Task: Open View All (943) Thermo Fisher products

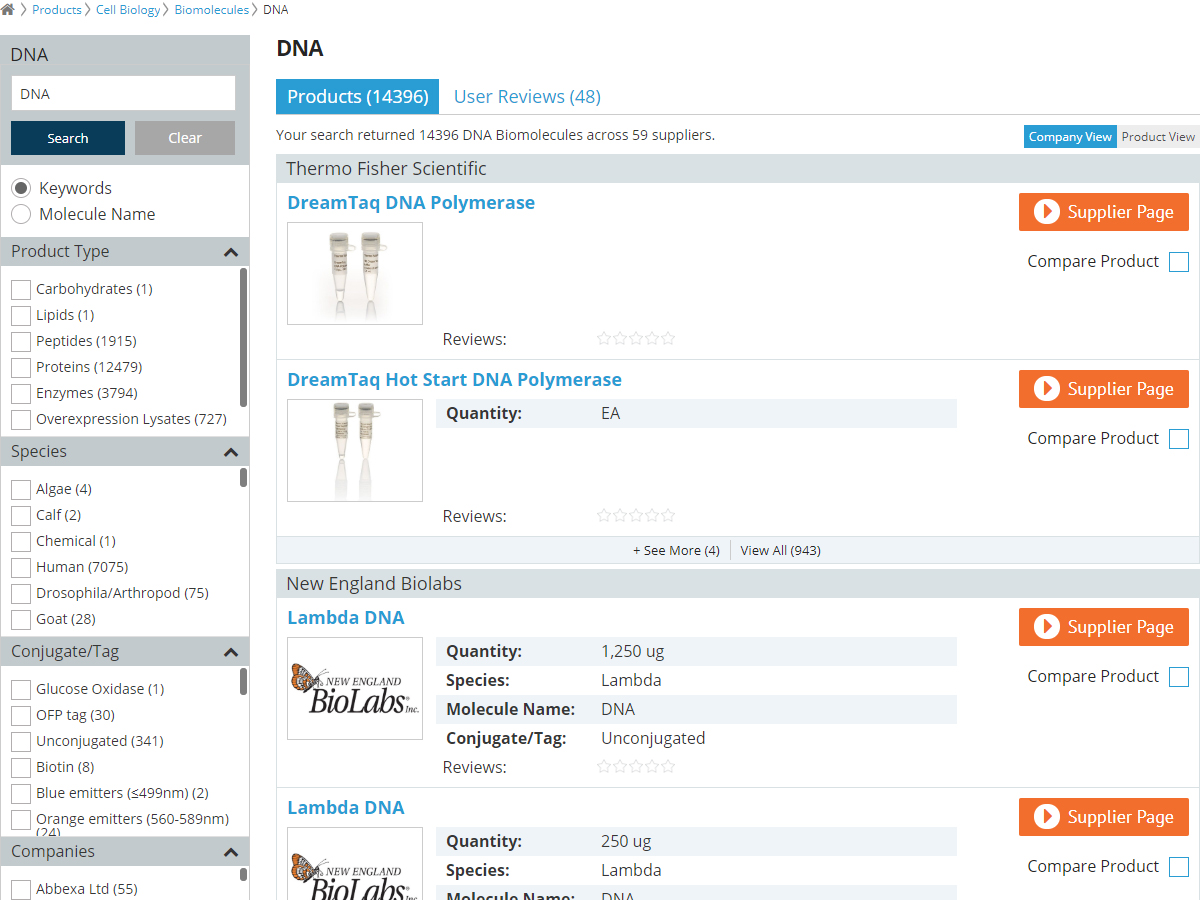Action: coord(780,550)
